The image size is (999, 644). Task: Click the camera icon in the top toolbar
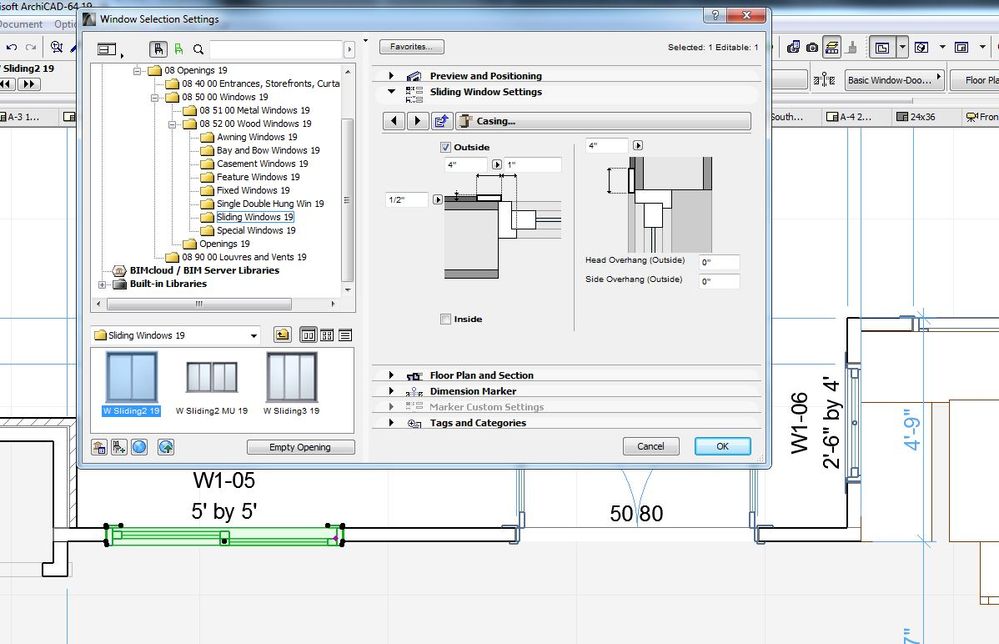[x=811, y=47]
